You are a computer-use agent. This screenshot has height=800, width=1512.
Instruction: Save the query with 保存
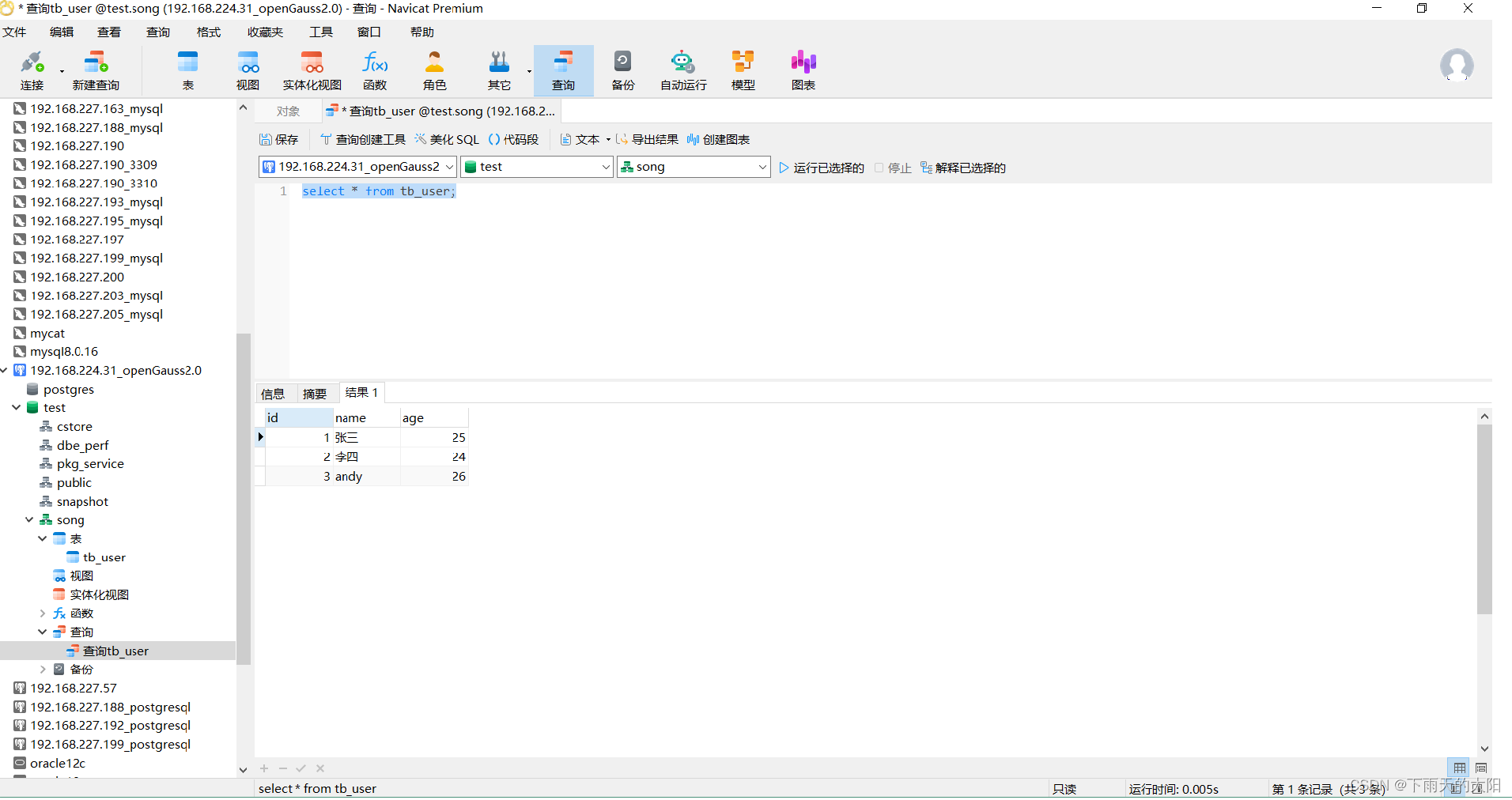279,140
